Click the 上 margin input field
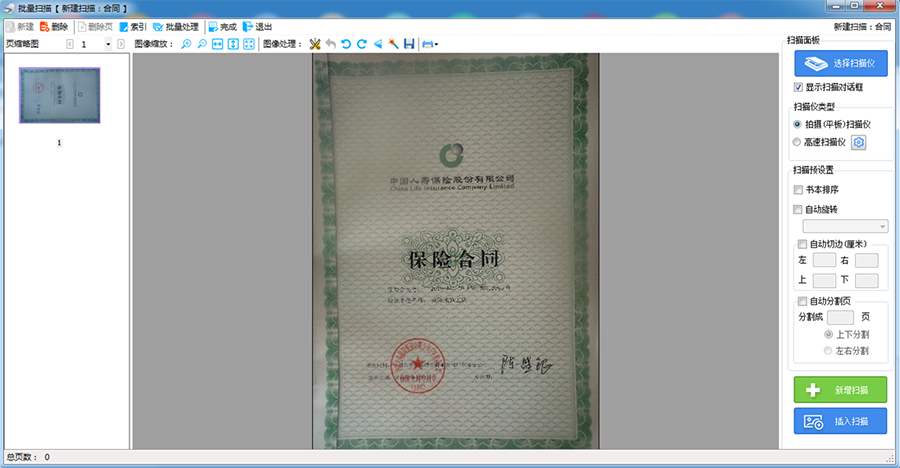The width and height of the screenshot is (900, 468). click(824, 280)
